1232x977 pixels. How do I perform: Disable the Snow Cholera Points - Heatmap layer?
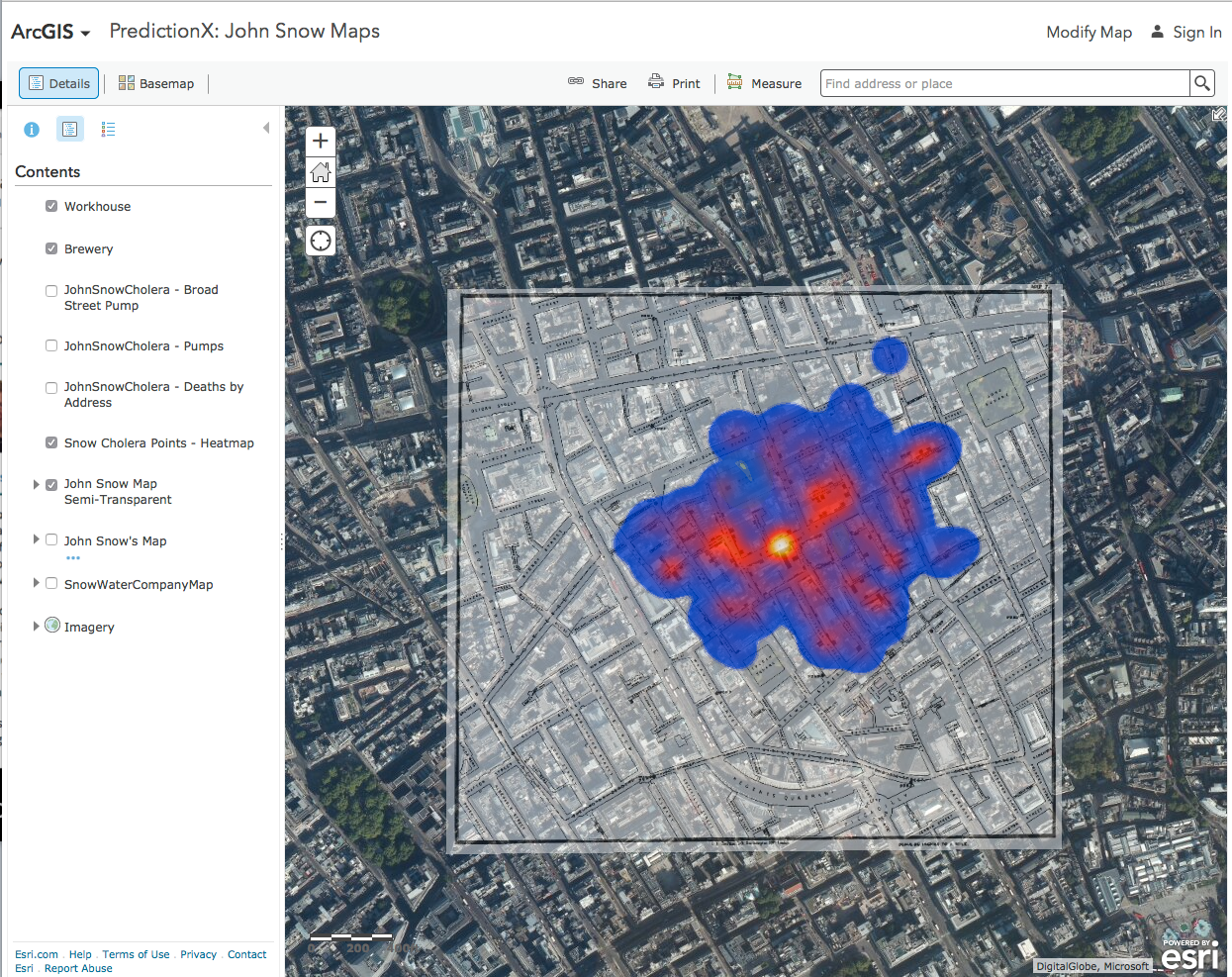(x=51, y=442)
